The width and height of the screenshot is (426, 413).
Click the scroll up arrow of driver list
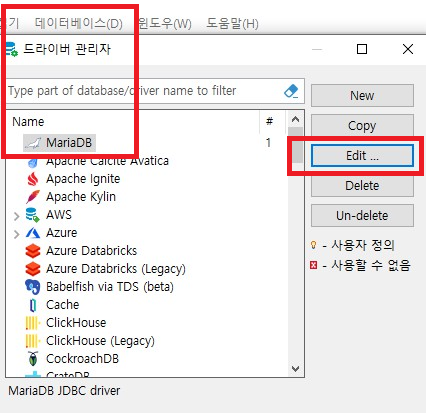295,120
